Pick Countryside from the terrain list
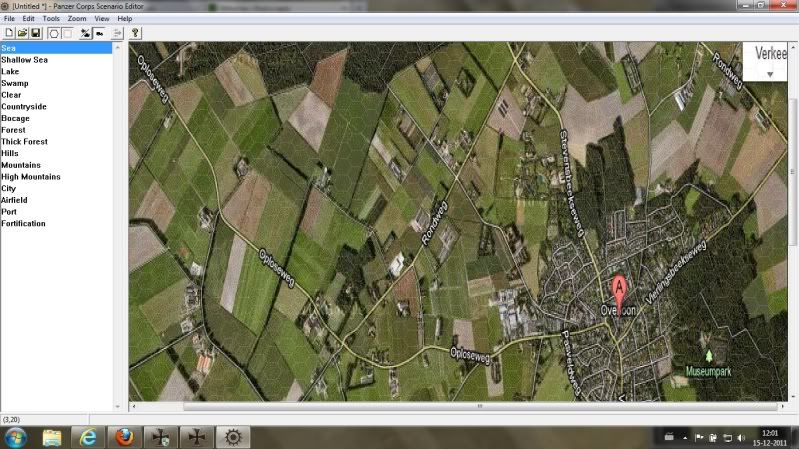The width and height of the screenshot is (799, 449). 24,107
